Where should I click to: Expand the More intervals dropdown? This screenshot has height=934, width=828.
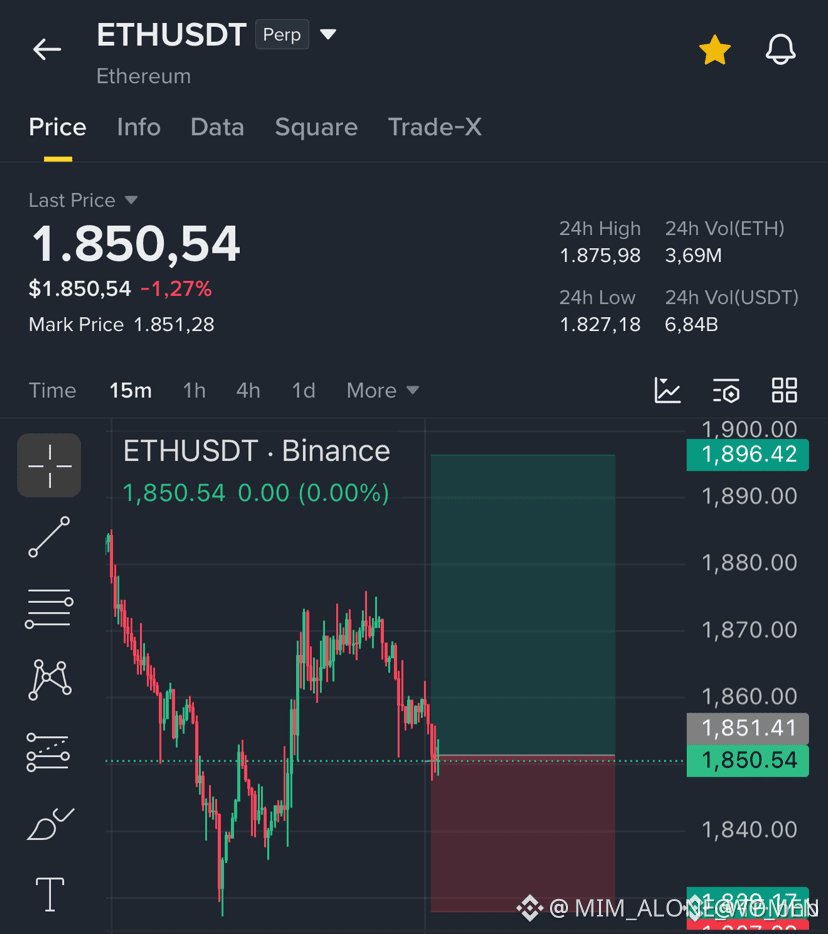tap(383, 391)
